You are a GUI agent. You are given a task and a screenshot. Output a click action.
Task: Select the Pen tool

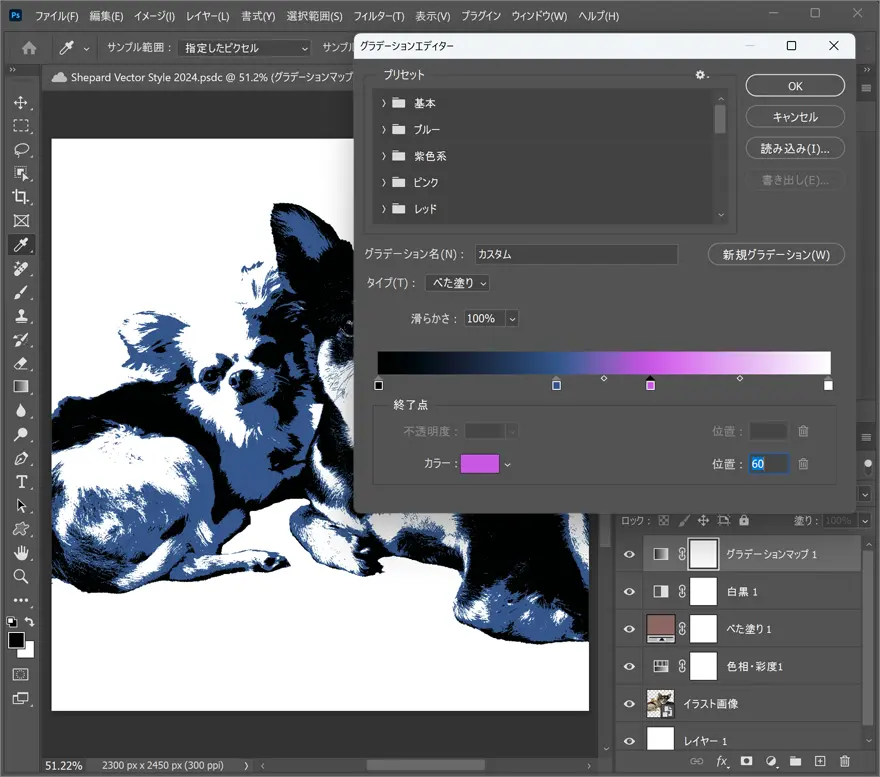21,458
